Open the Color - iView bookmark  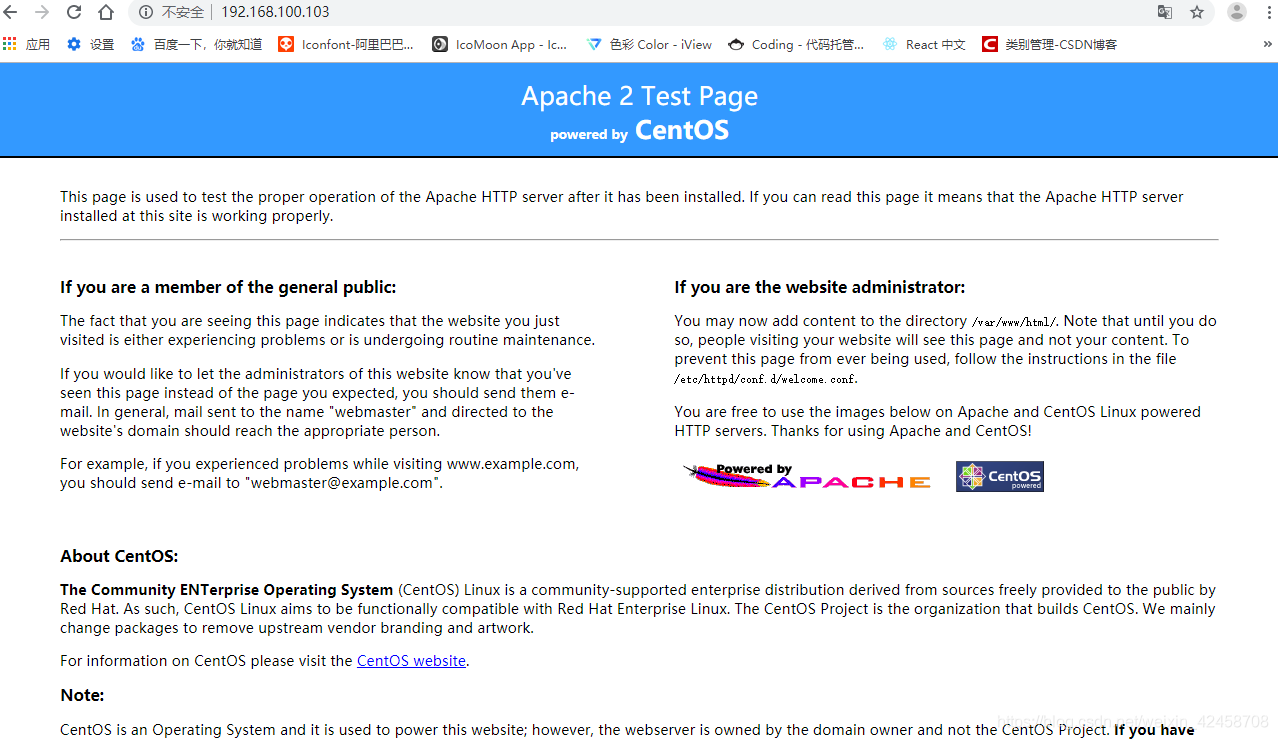(650, 44)
